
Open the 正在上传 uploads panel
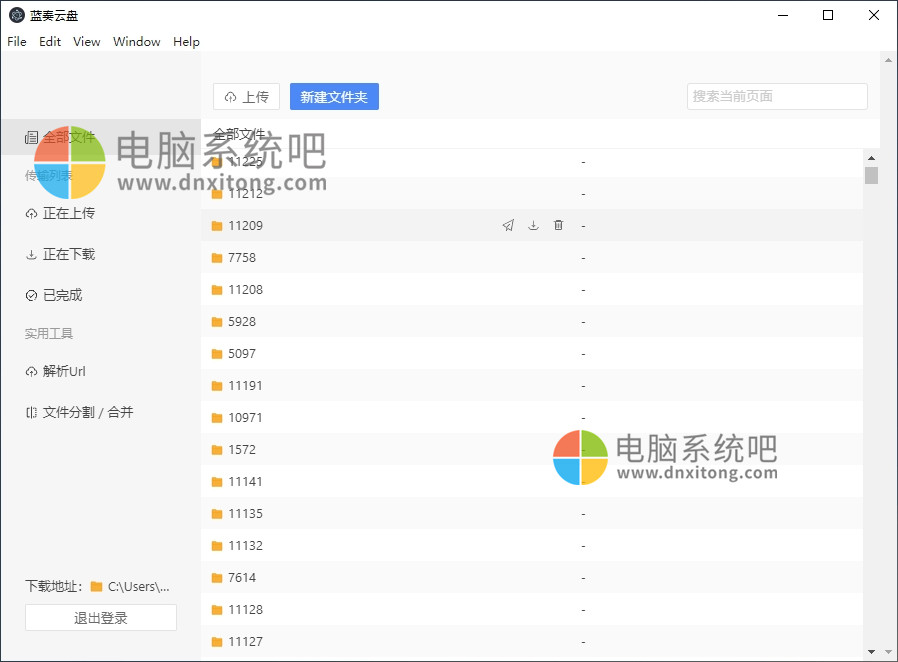[x=65, y=213]
